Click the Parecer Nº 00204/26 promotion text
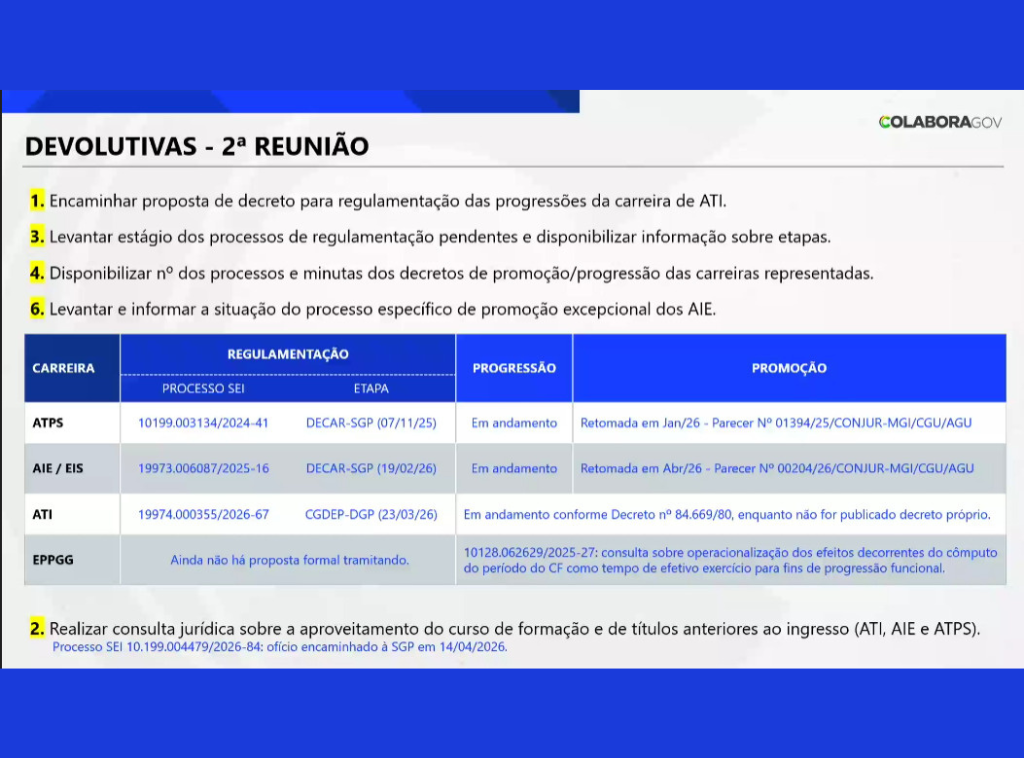Viewport: 1024px width, 758px height. (777, 468)
